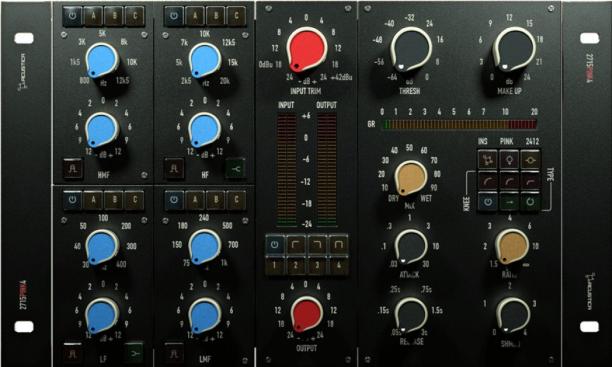Screen dimensions: 612x367
Task: Select preset A in the LF band
Action: (x=94, y=200)
